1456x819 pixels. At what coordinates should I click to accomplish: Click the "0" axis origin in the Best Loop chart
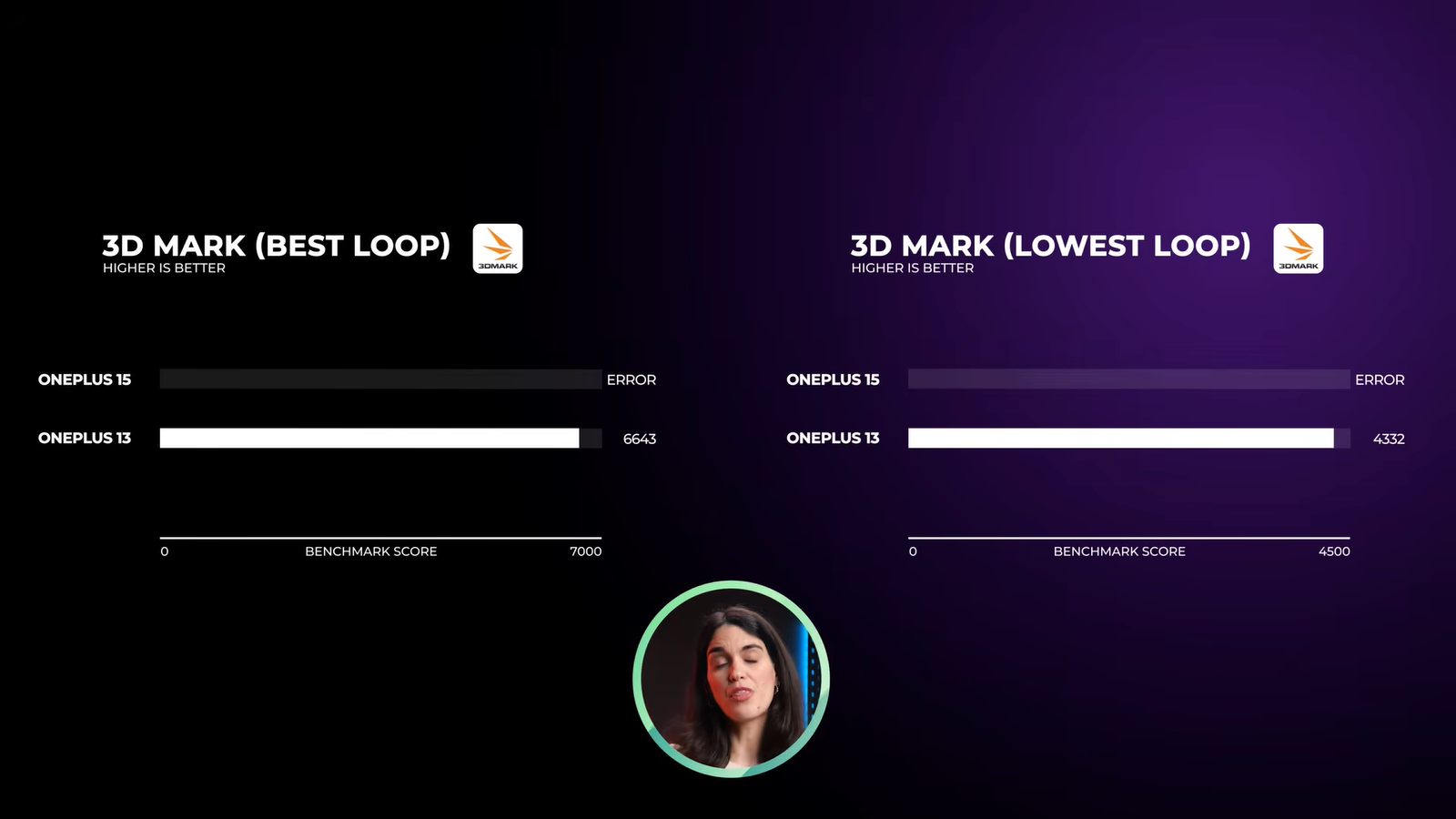pos(165,551)
